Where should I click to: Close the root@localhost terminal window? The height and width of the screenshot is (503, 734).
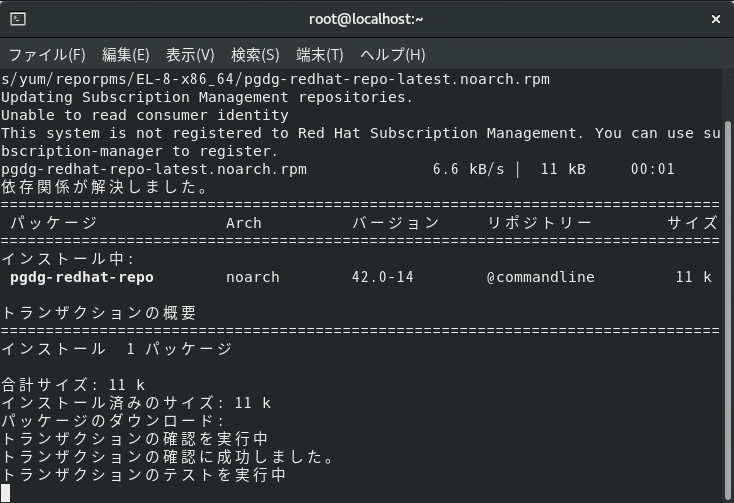coord(715,19)
